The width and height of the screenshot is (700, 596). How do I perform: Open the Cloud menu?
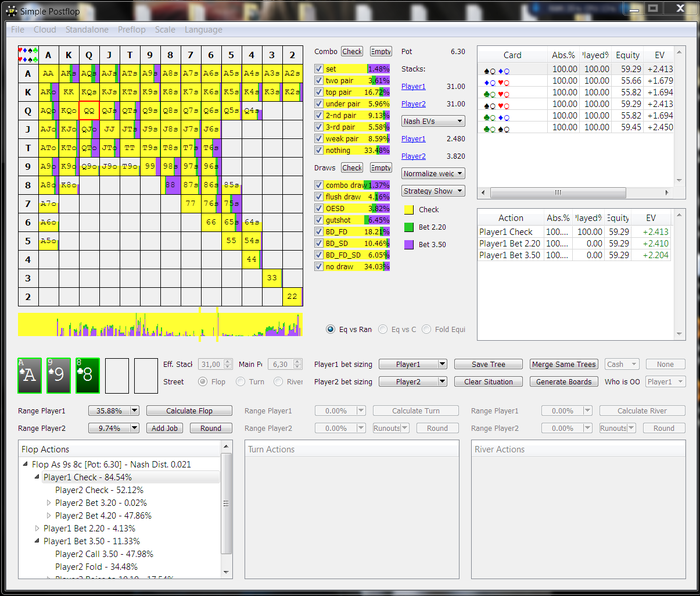pos(45,30)
